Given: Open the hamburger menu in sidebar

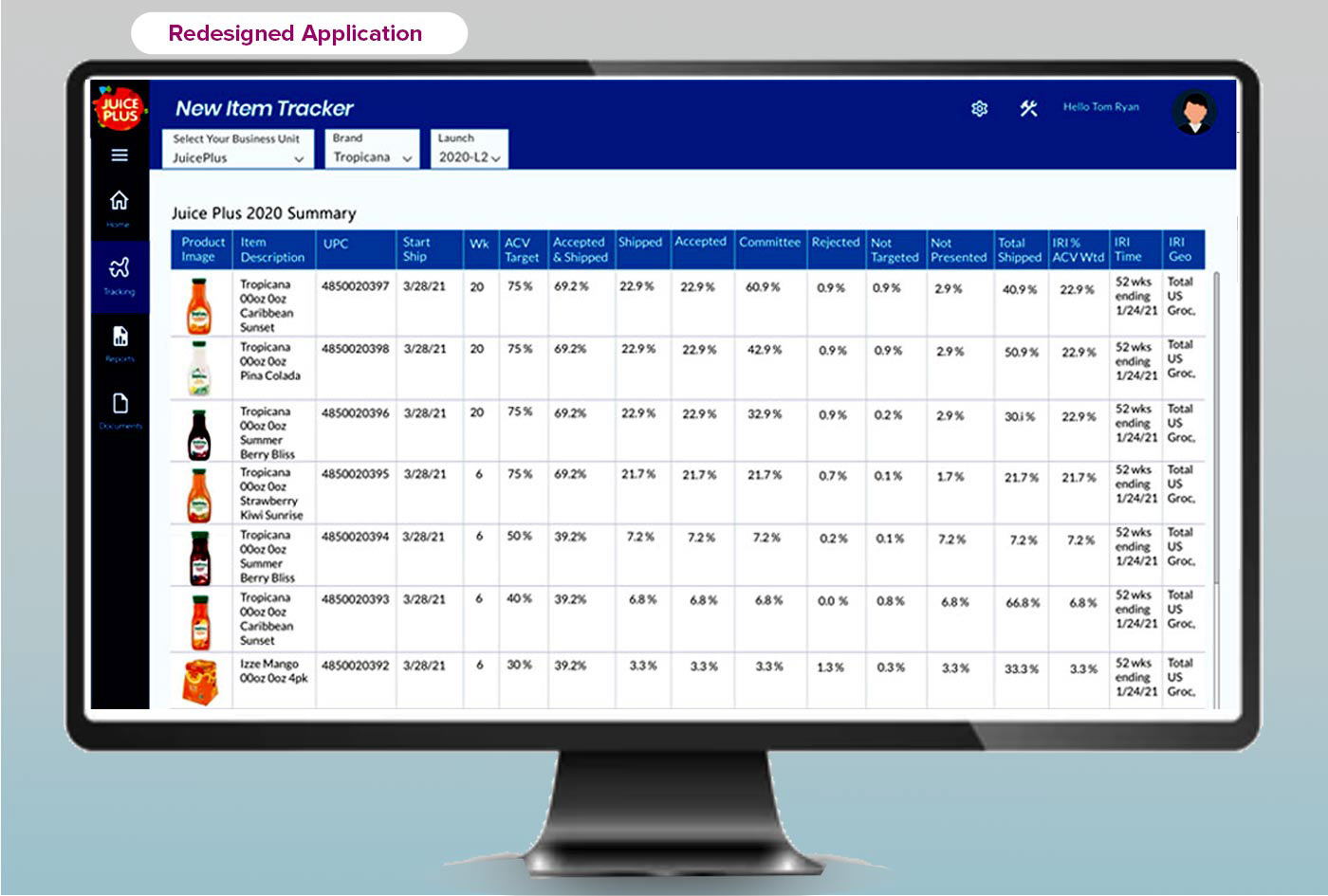Looking at the screenshot, I should pos(120,155).
